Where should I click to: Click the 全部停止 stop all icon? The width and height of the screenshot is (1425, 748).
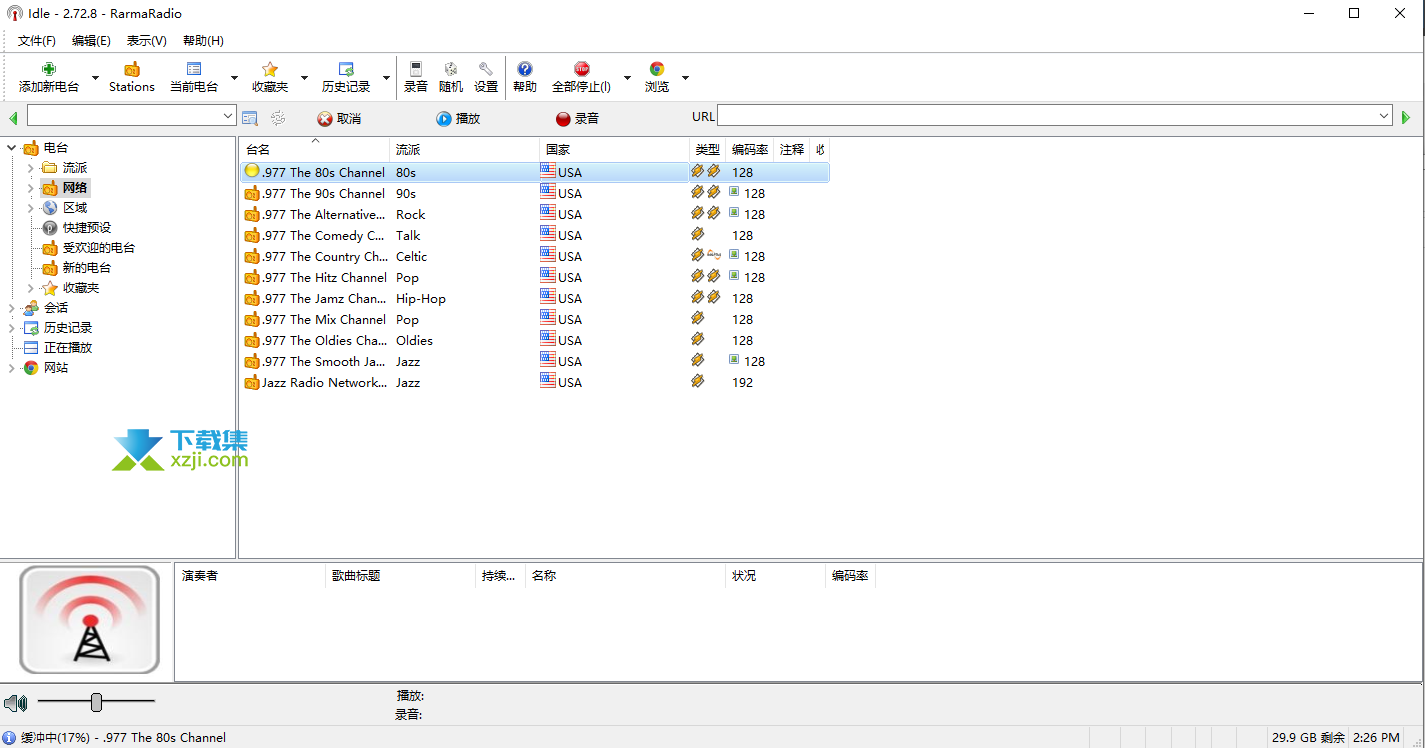582,69
